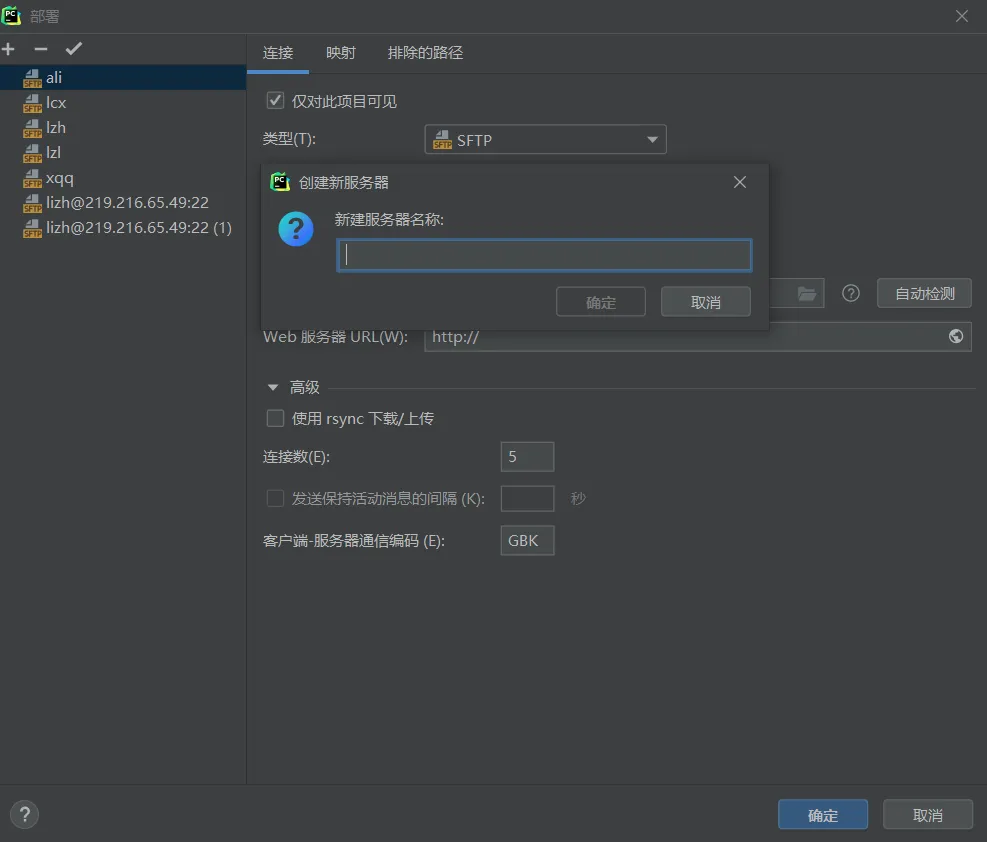Select the lcx SFTP server

pos(123,103)
